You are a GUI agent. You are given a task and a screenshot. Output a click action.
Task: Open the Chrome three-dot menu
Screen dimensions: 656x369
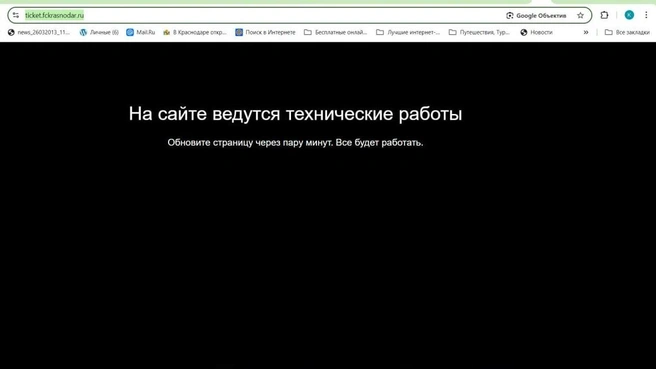(x=646, y=15)
